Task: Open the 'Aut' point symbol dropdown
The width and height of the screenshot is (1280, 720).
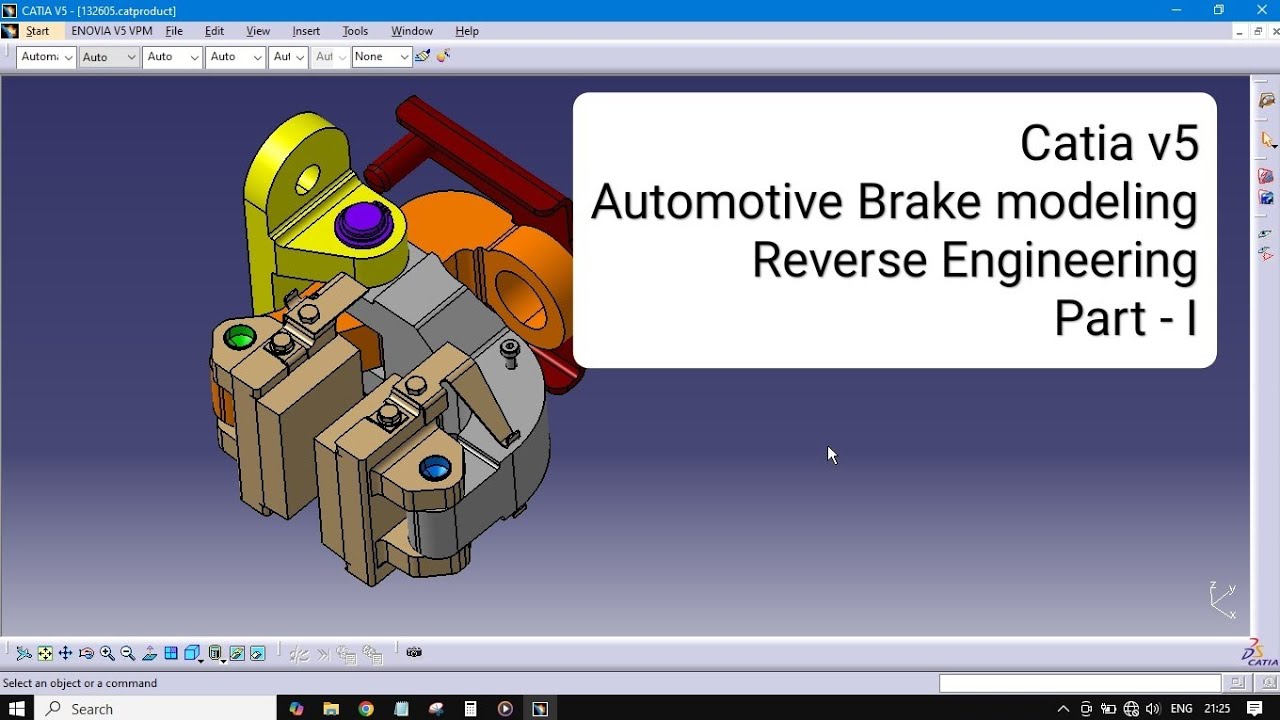Action: 288,57
